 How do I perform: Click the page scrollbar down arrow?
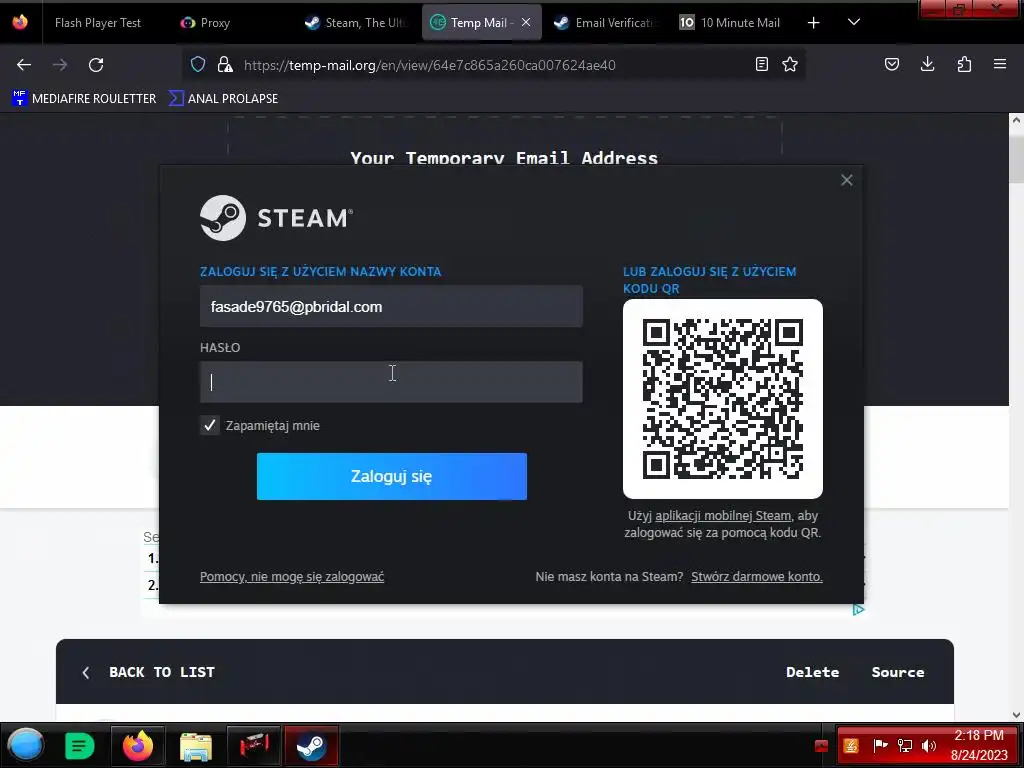tap(1016, 714)
